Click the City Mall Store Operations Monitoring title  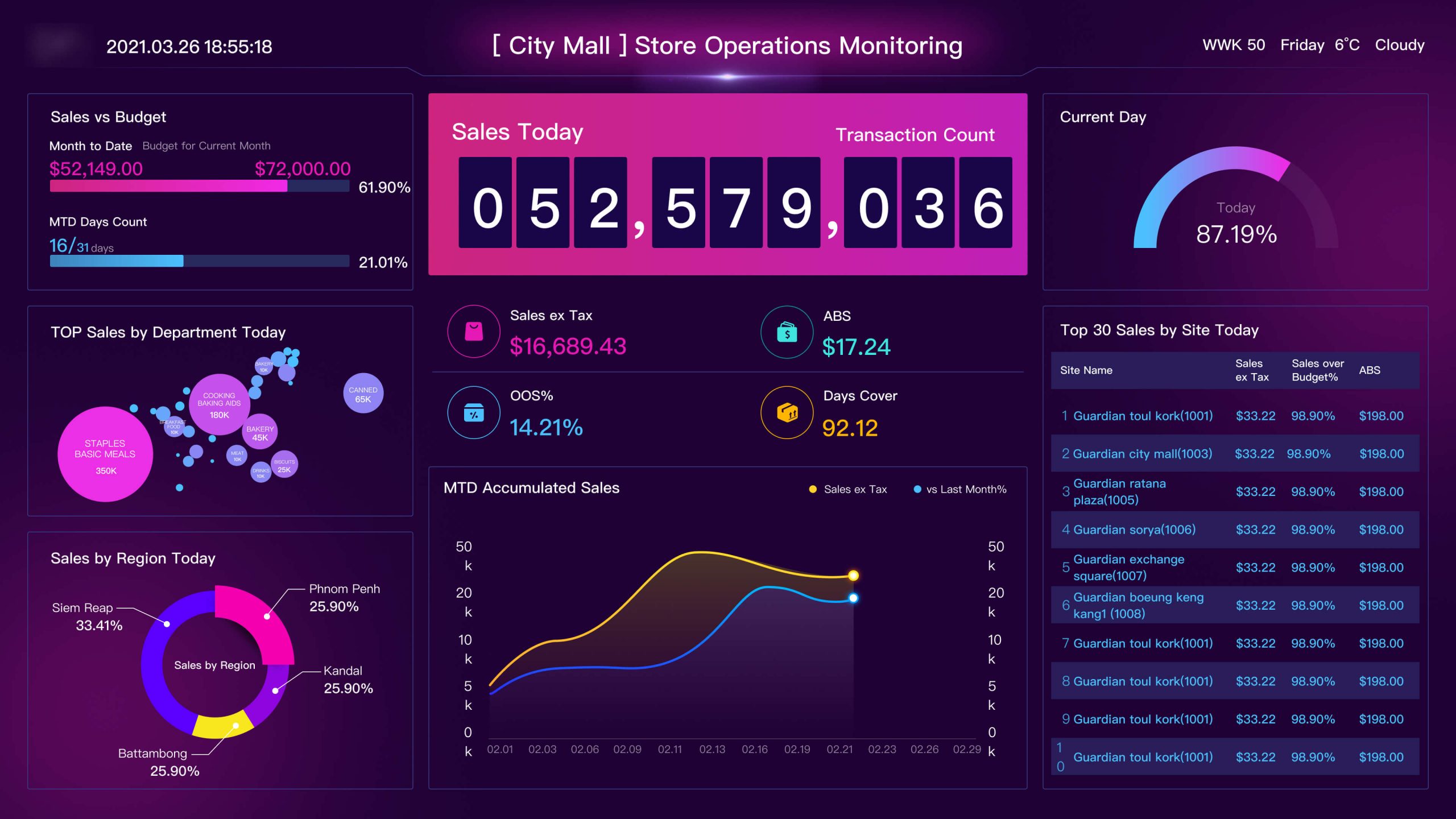(727, 45)
